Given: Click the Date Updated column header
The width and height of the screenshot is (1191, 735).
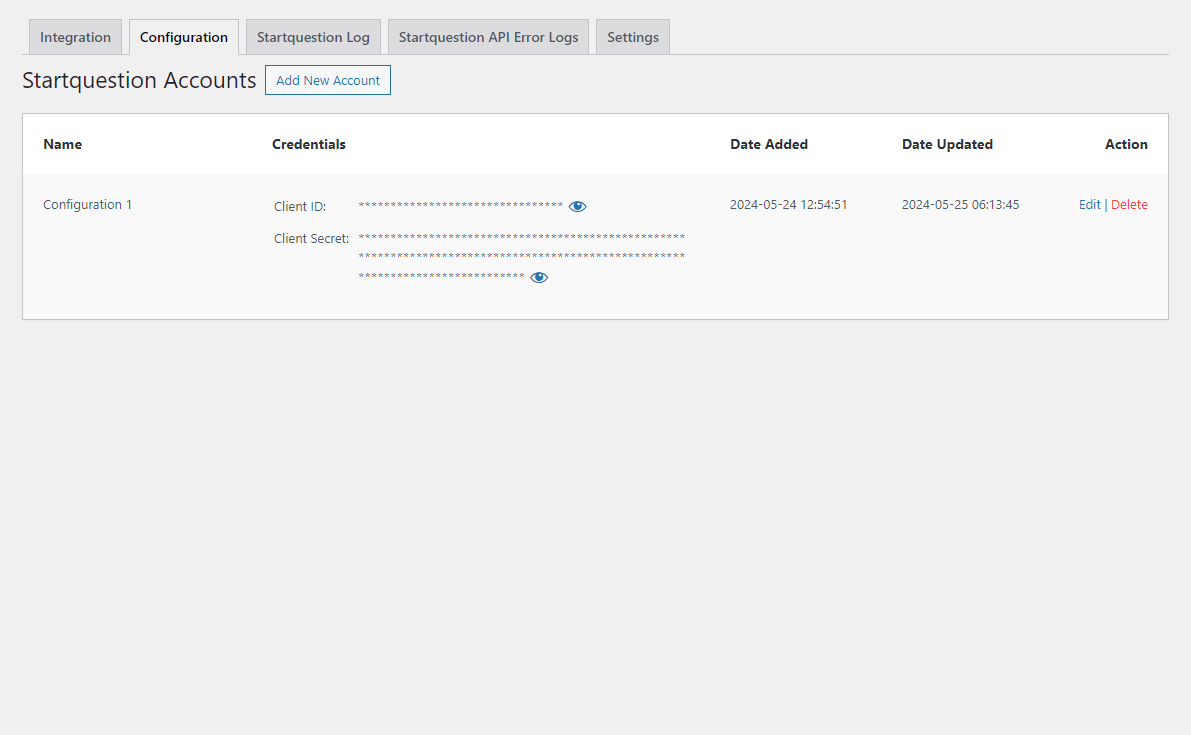Looking at the screenshot, I should 947,144.
